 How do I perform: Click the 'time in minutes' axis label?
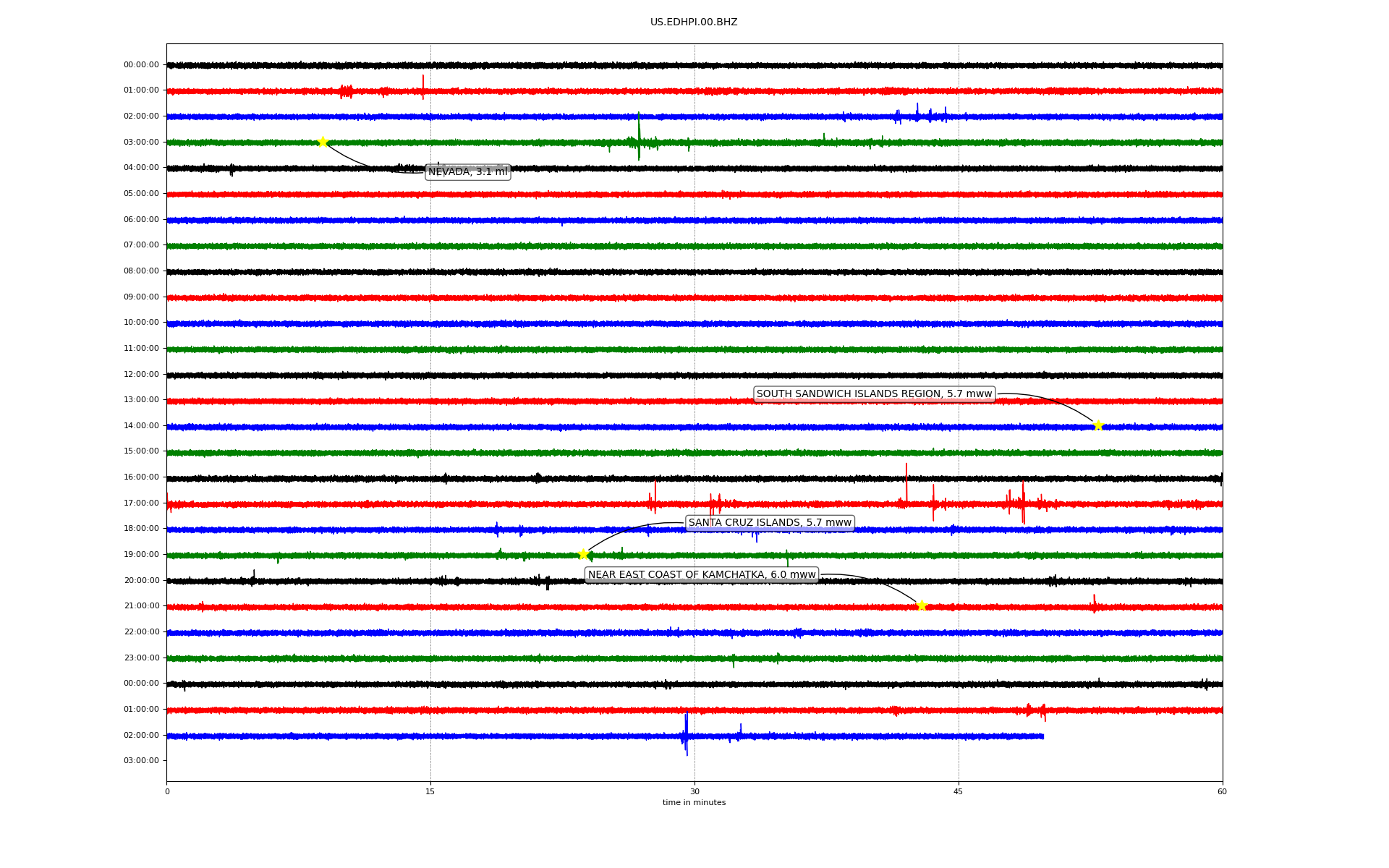[694, 803]
